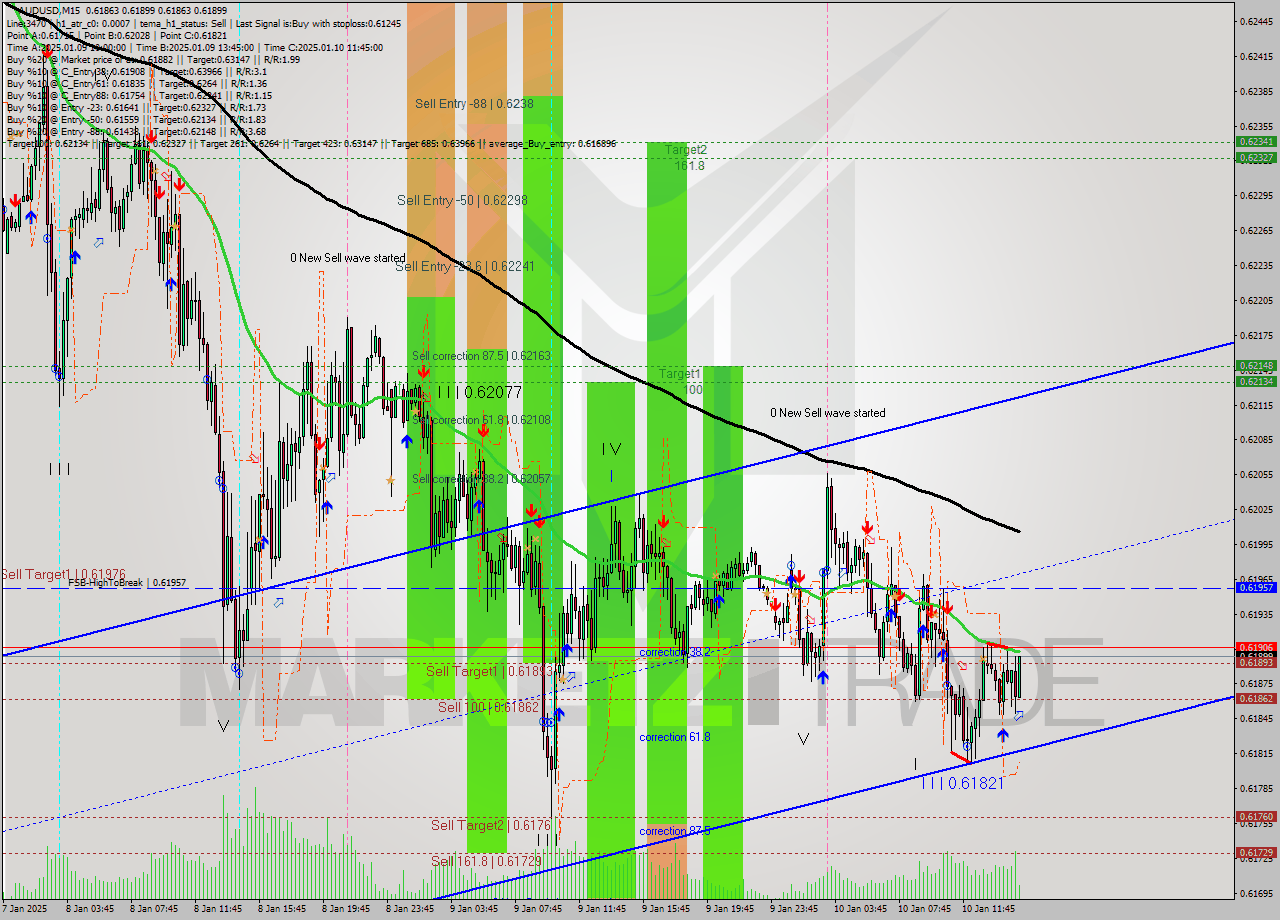The width and height of the screenshot is (1280, 920).
Task: Click the 'Target 685: 0.63966' text
Action: pyautogui.click(x=434, y=144)
